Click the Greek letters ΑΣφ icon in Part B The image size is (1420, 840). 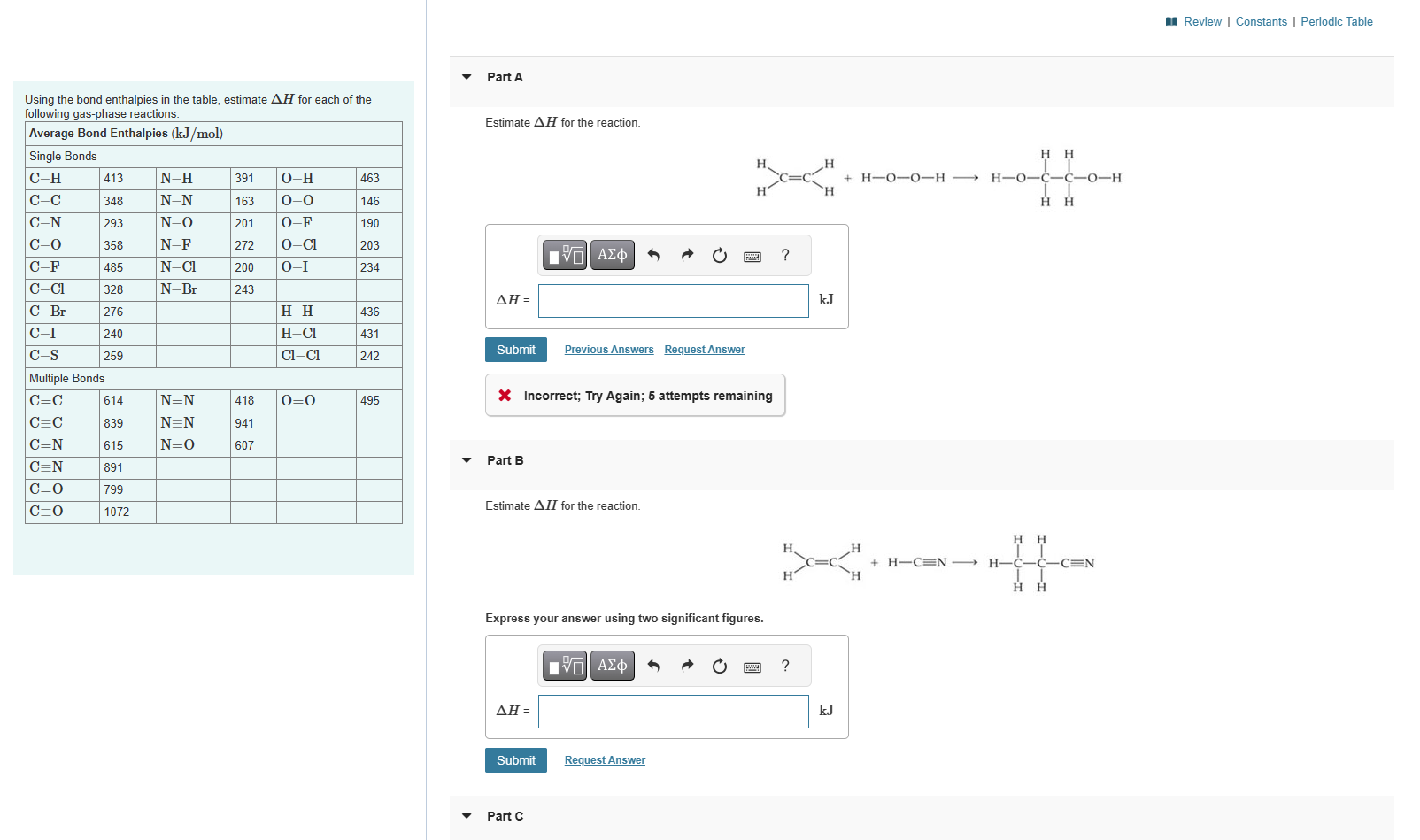(x=612, y=665)
